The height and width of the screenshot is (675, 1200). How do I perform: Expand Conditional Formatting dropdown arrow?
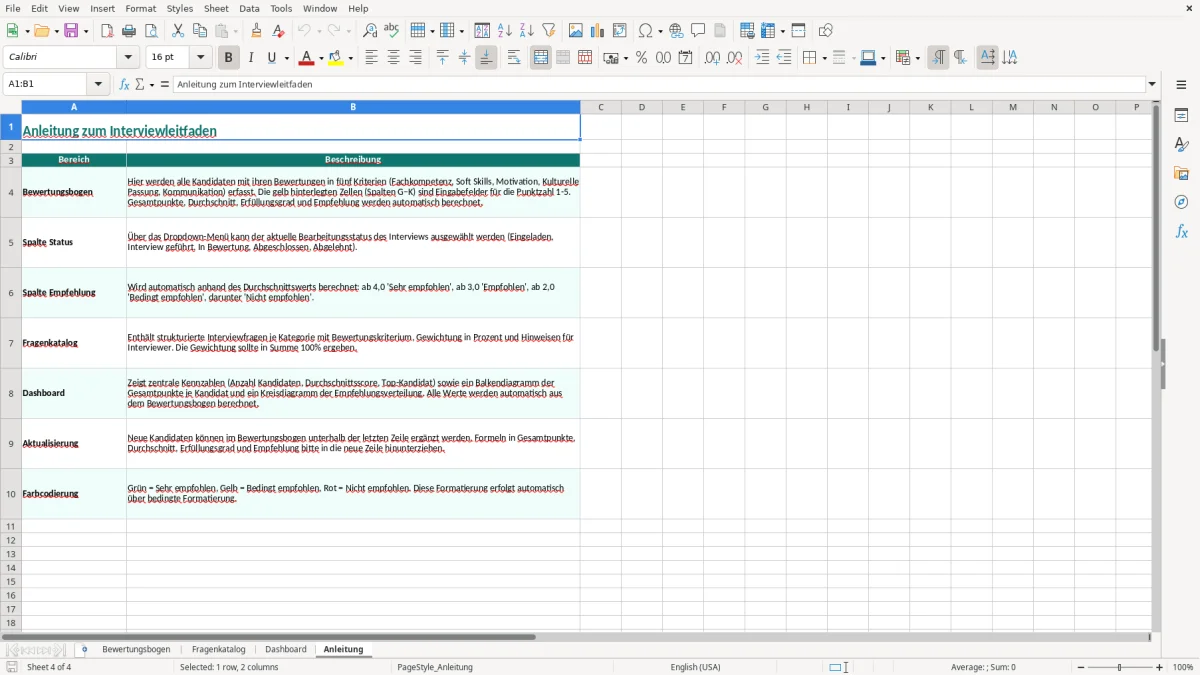(917, 58)
